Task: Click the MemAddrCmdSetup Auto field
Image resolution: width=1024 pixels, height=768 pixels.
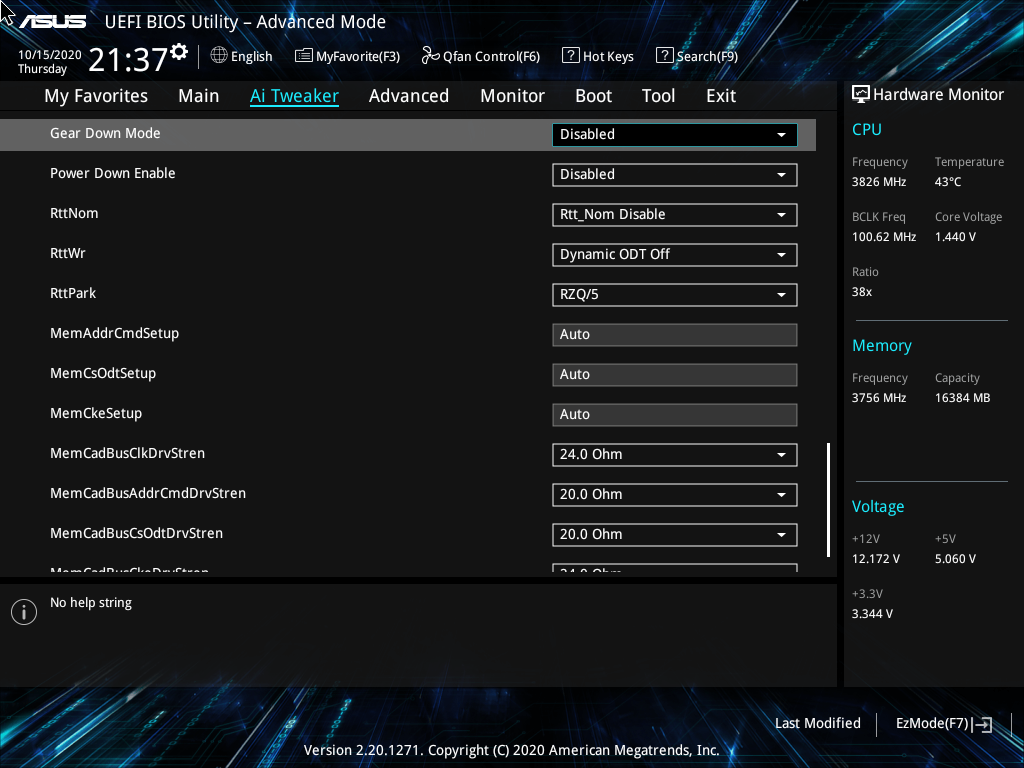Action: coord(675,334)
